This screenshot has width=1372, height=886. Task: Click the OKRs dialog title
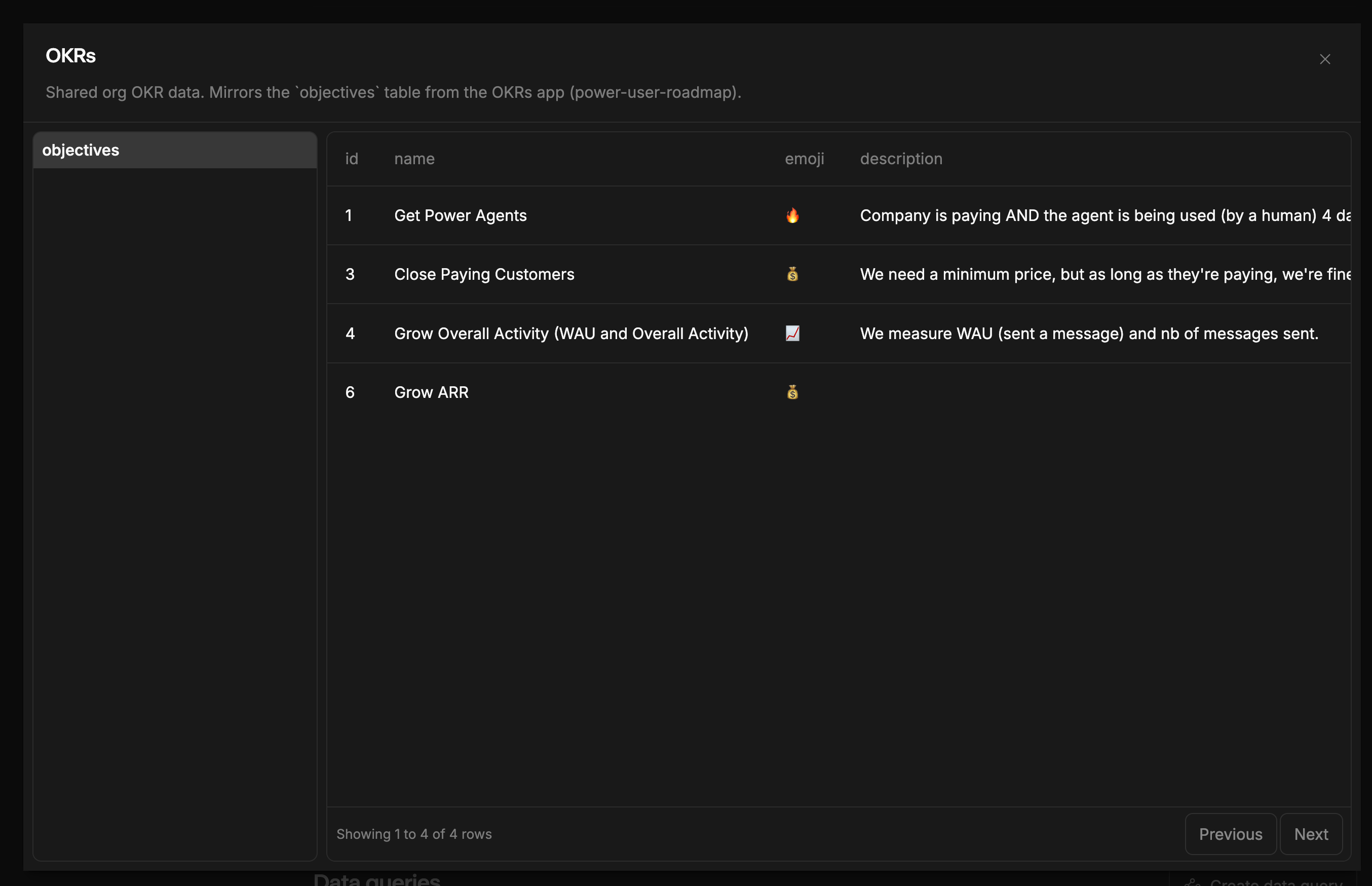click(x=71, y=56)
